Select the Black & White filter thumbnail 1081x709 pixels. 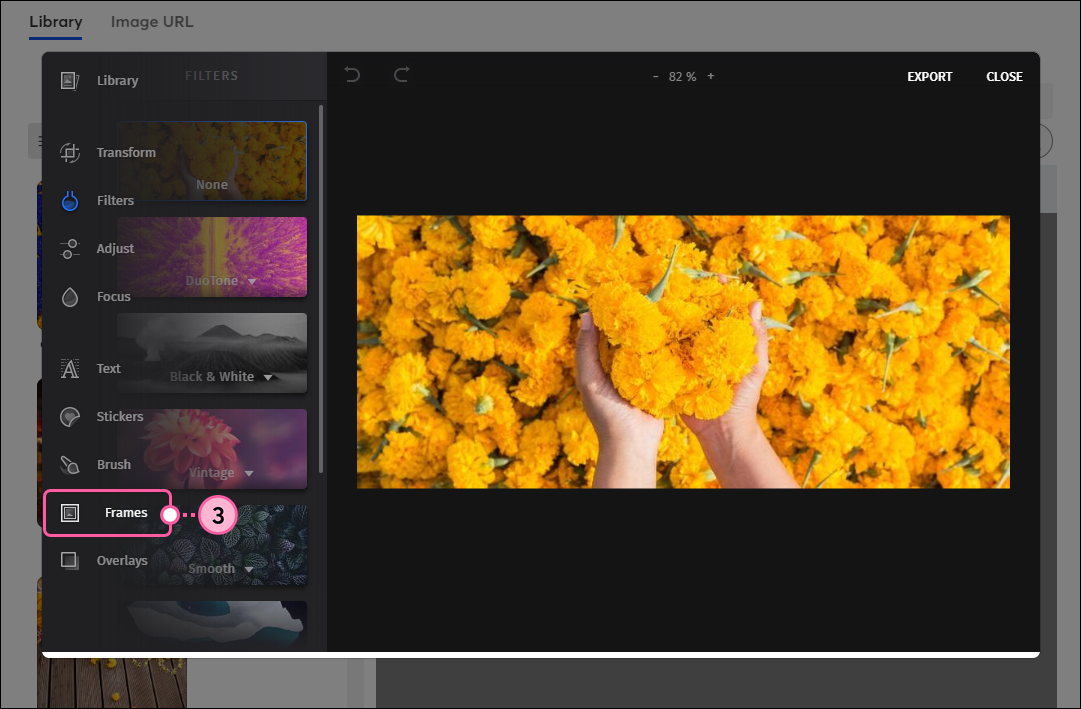212,352
